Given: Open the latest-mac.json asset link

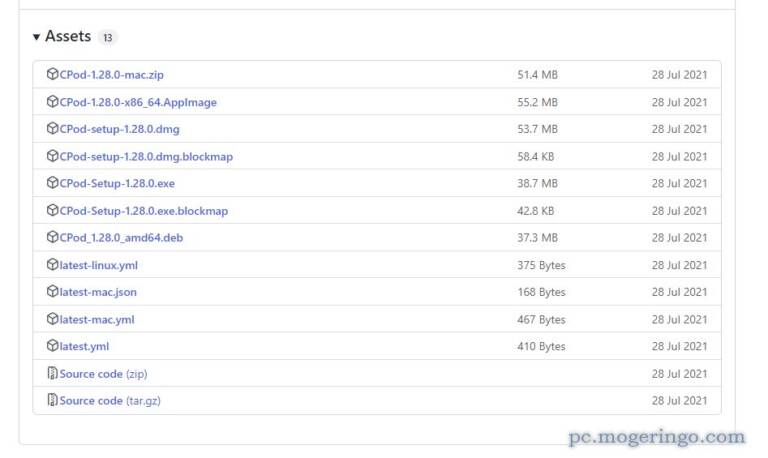Looking at the screenshot, I should click(98, 292).
